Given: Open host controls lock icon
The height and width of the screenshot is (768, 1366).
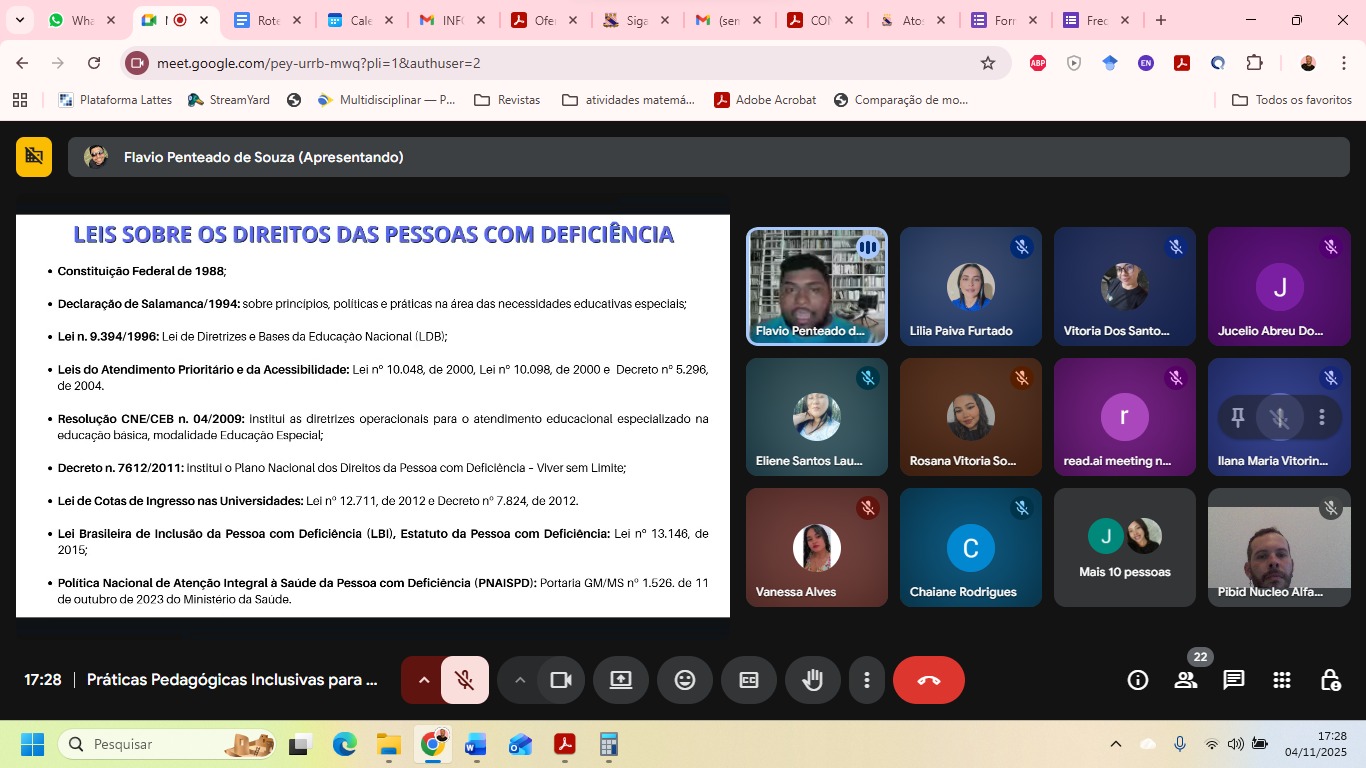Looking at the screenshot, I should tap(1330, 680).
